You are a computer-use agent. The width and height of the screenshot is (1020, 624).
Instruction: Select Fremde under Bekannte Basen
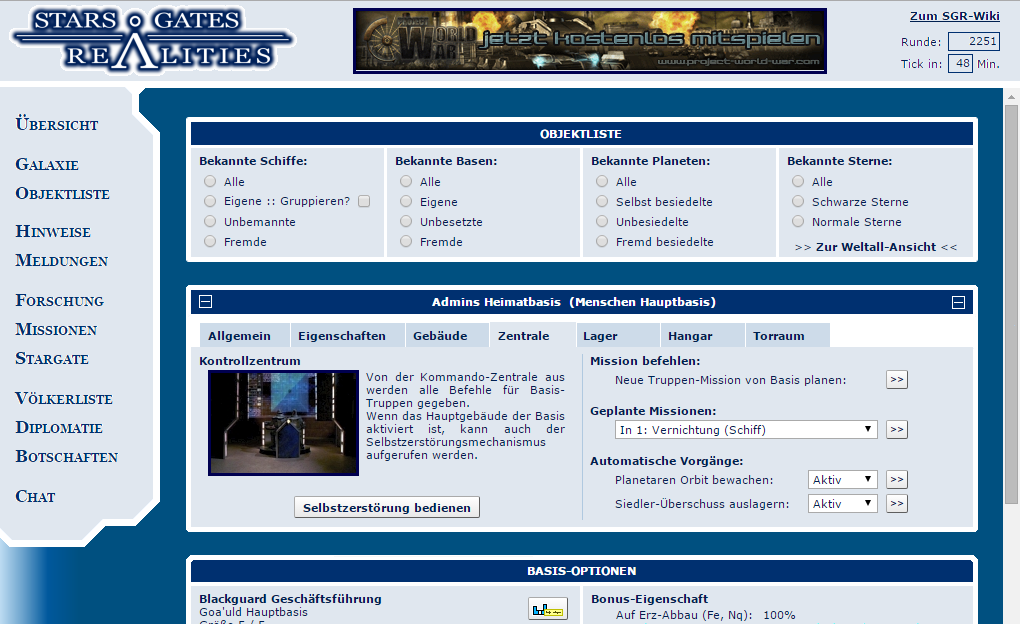coord(406,241)
